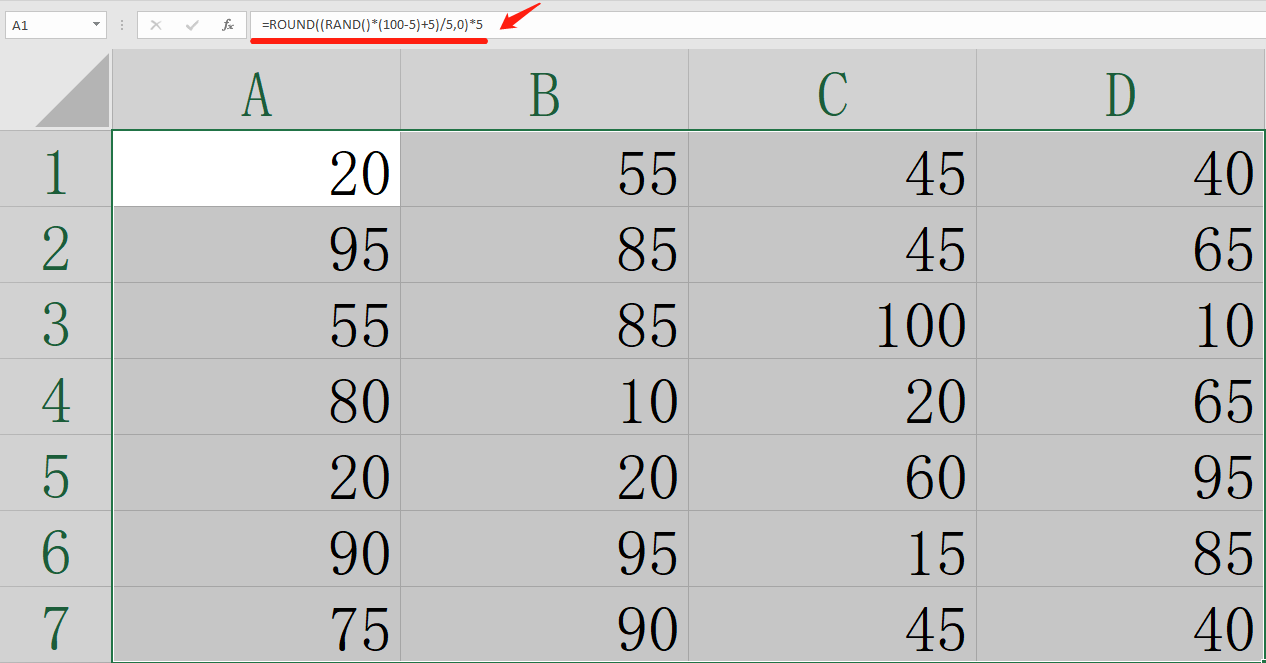The height and width of the screenshot is (663, 1266).
Task: Click the Select All corner triangle
Action: (x=73, y=91)
